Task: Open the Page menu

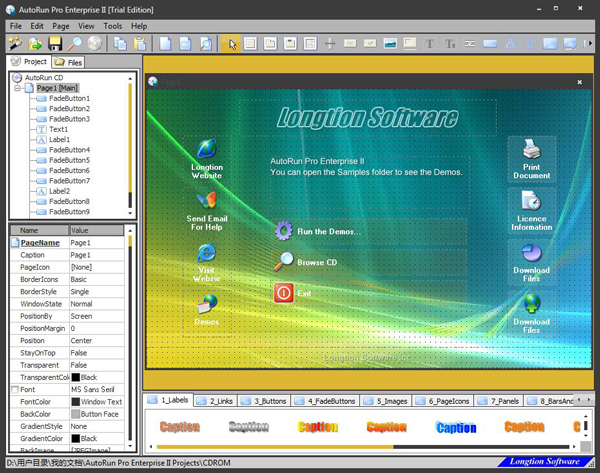Action: pos(61,26)
